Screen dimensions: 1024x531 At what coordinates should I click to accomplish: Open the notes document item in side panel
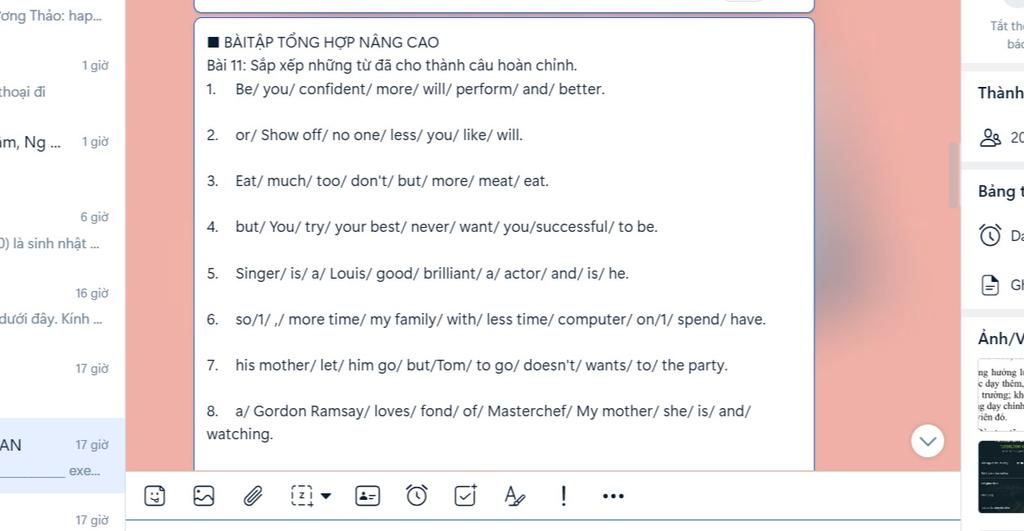click(x=990, y=285)
